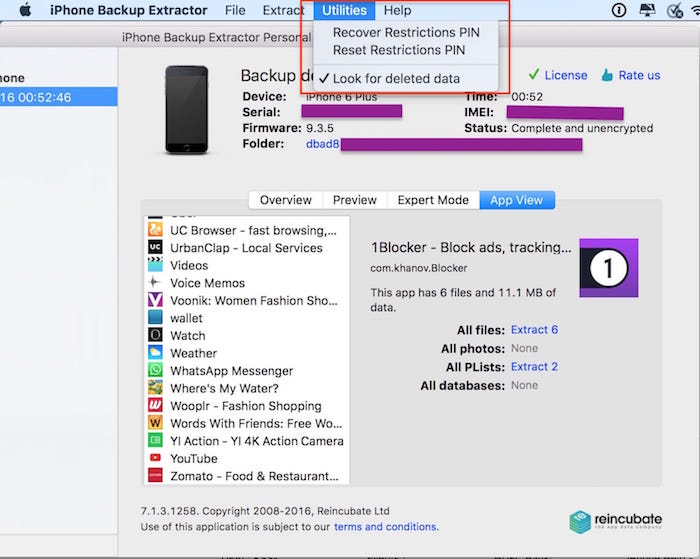
Task: Click the YouTube app icon
Action: (155, 457)
